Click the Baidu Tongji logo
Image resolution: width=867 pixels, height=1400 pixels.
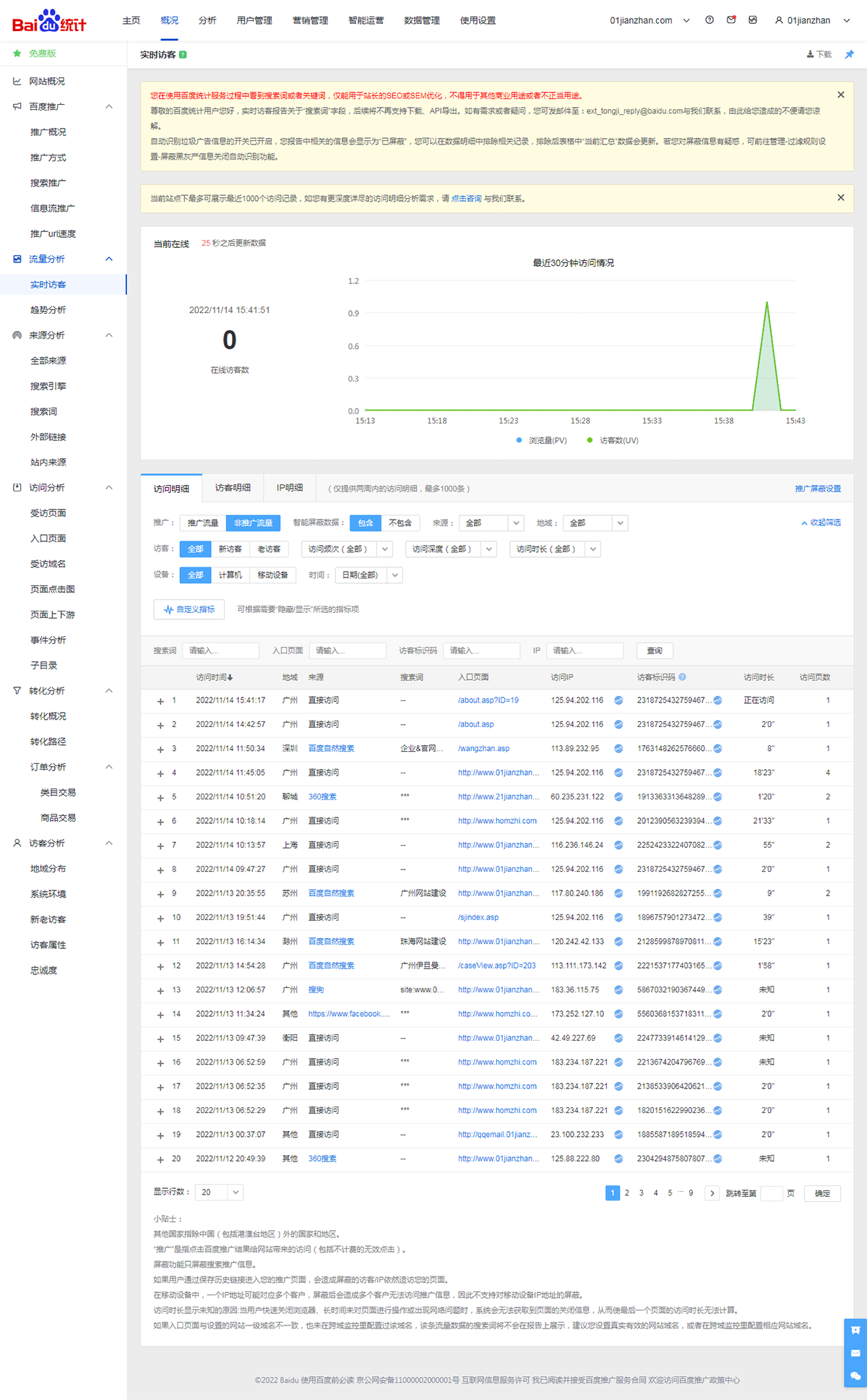click(49, 21)
